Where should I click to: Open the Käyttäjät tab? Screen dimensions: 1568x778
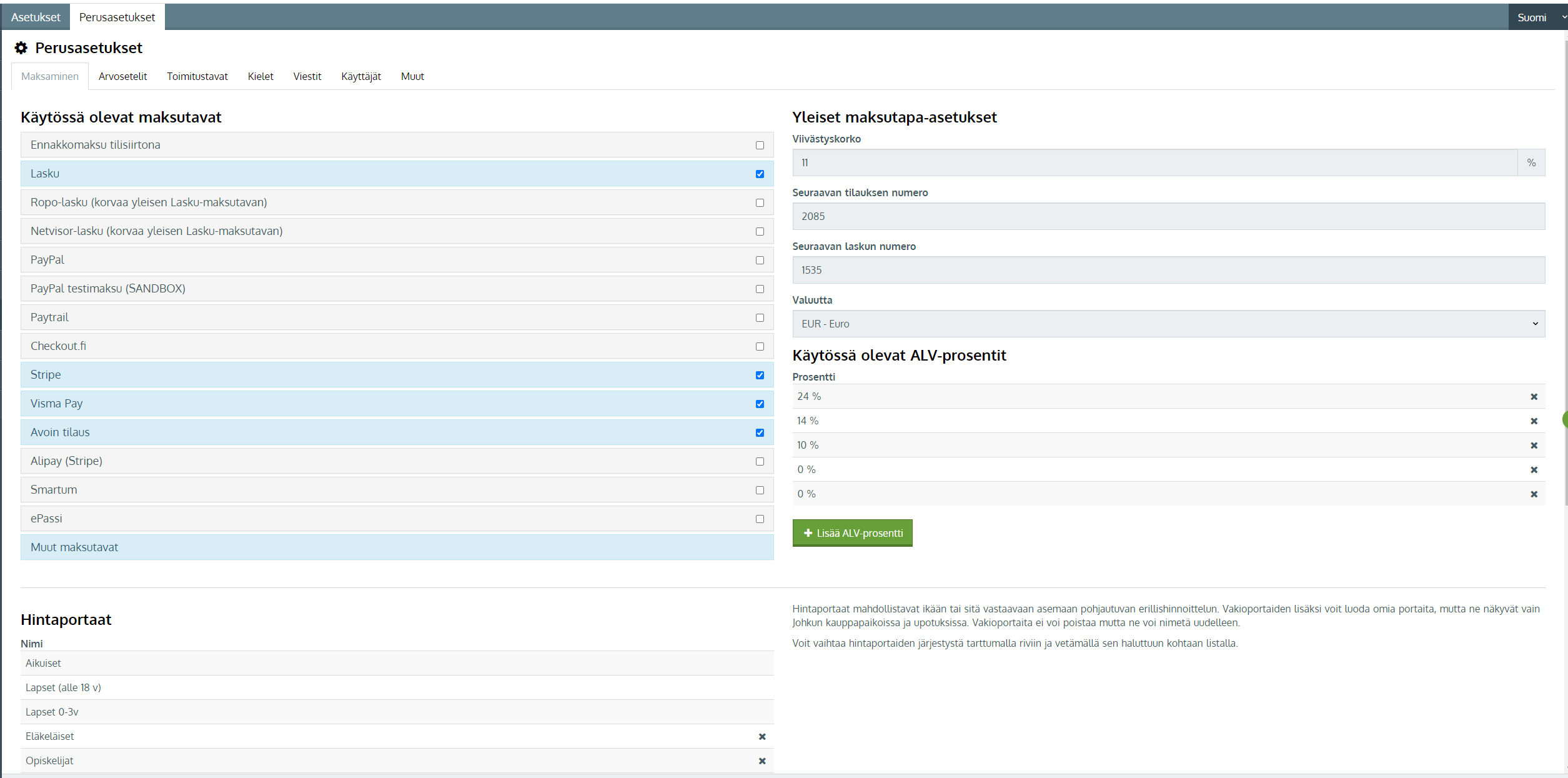click(x=360, y=76)
